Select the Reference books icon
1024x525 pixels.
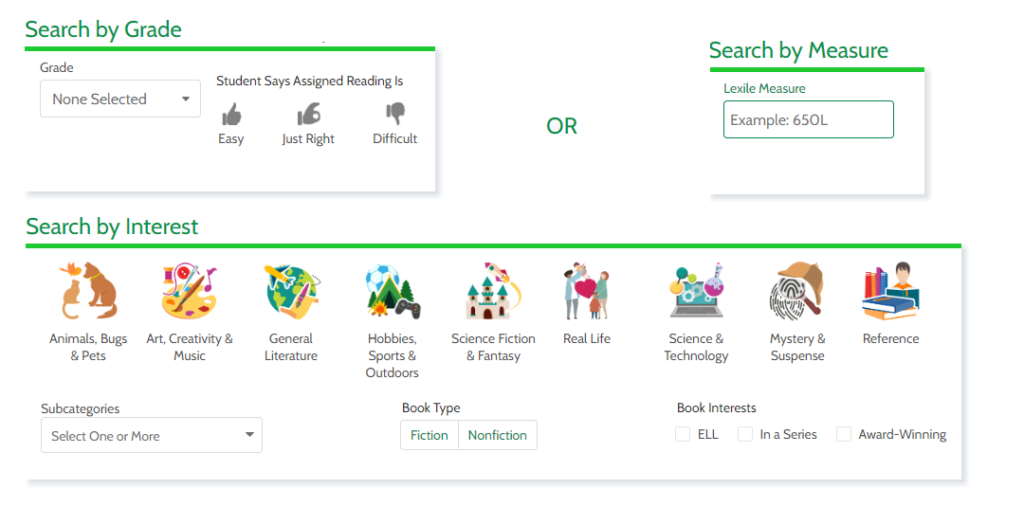[x=891, y=291]
